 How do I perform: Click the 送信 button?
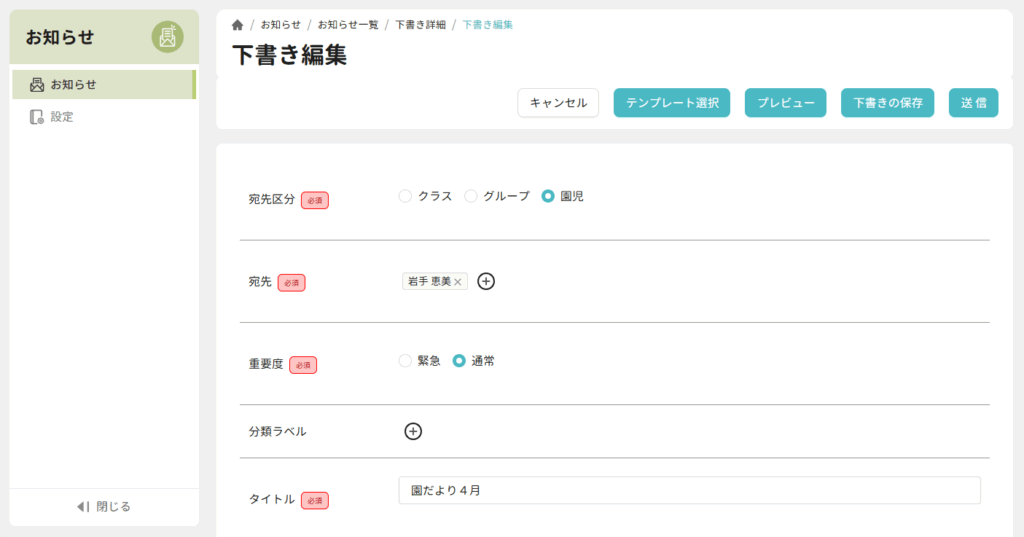coord(973,103)
